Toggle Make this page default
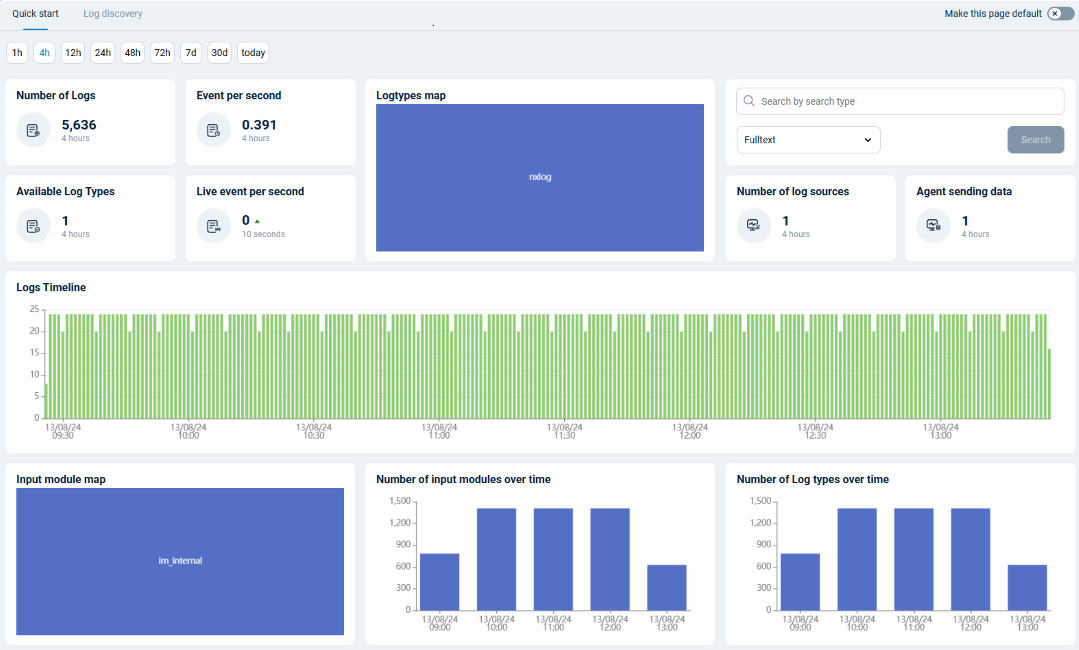Screen dimensions: 1079x650 point(1058,13)
